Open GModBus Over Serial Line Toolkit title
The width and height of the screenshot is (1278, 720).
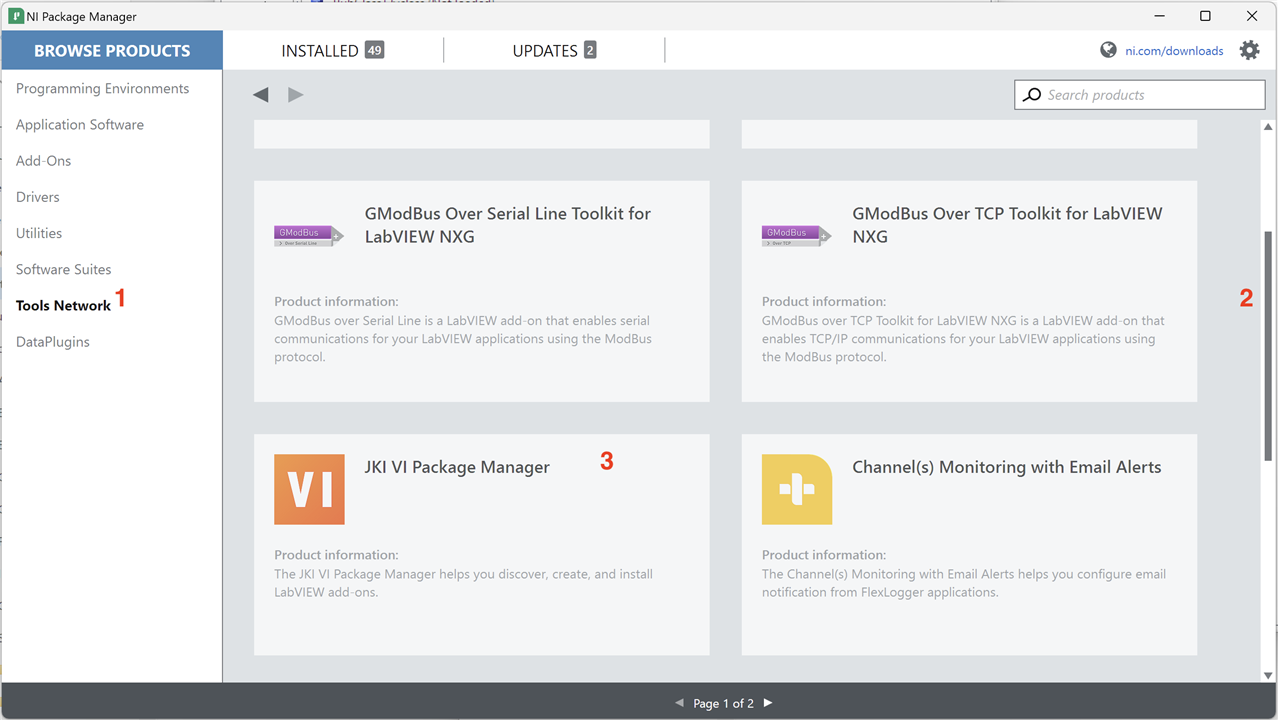(x=508, y=225)
